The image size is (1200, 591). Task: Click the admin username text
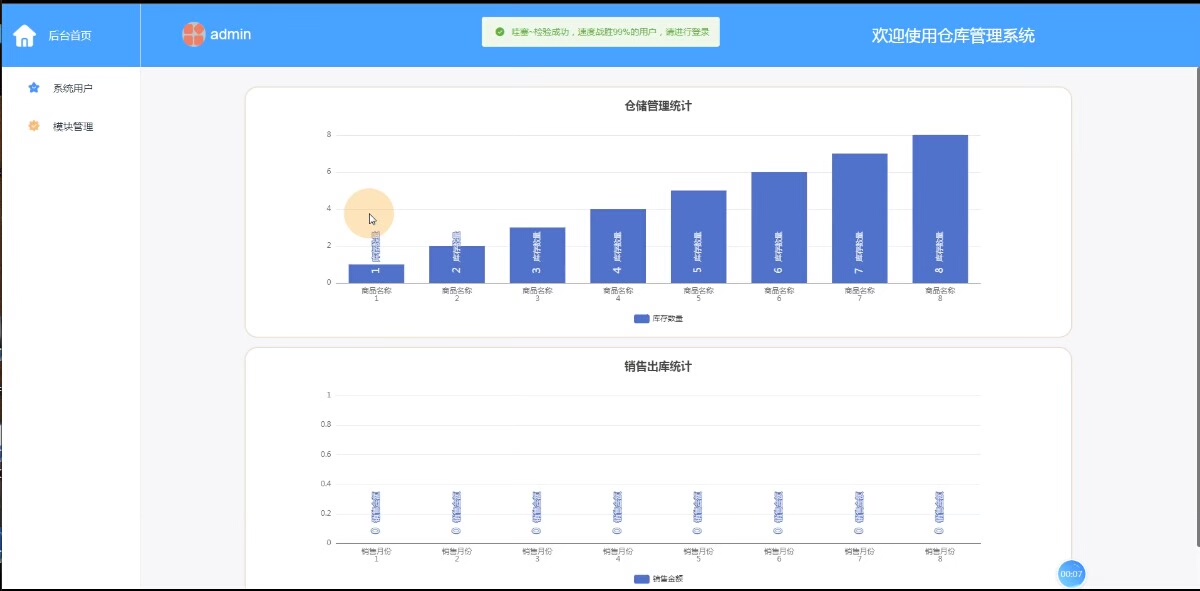230,34
